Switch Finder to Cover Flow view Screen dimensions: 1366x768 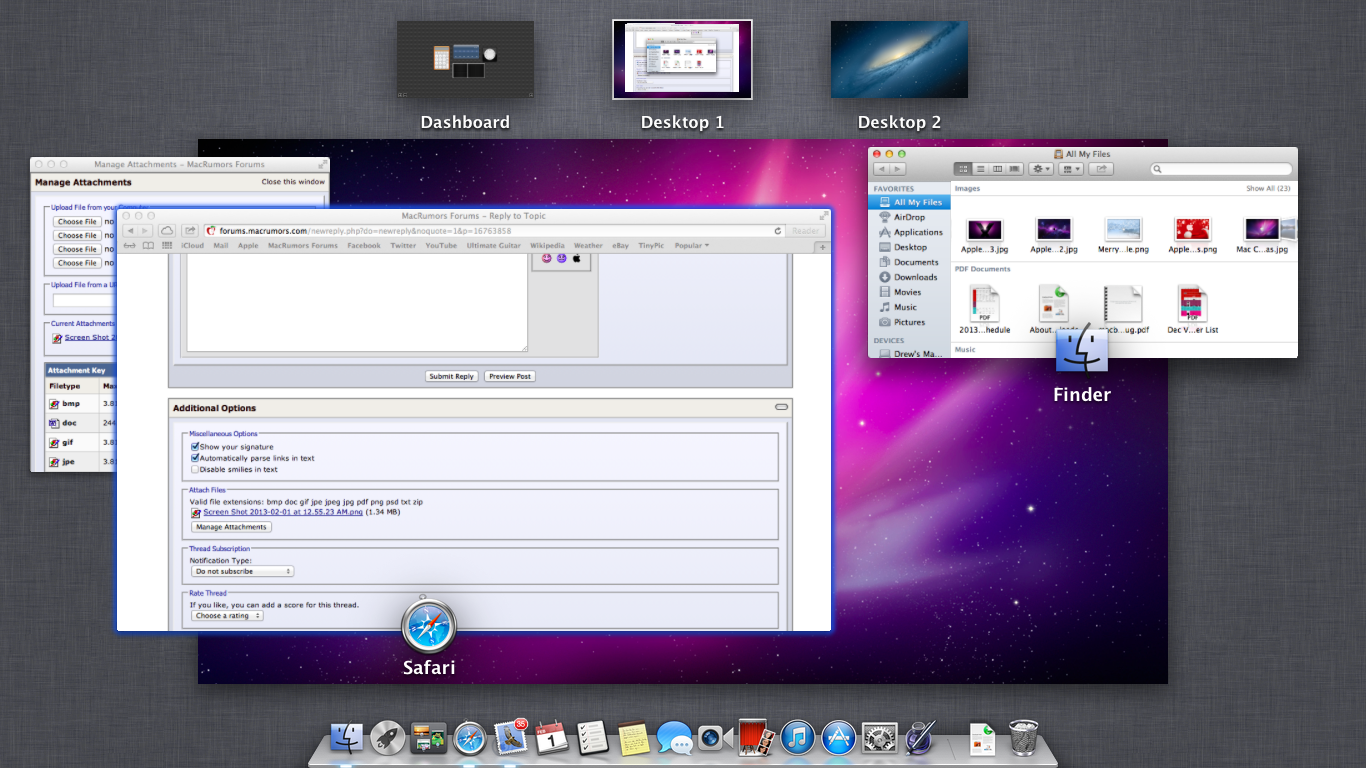pos(1015,169)
